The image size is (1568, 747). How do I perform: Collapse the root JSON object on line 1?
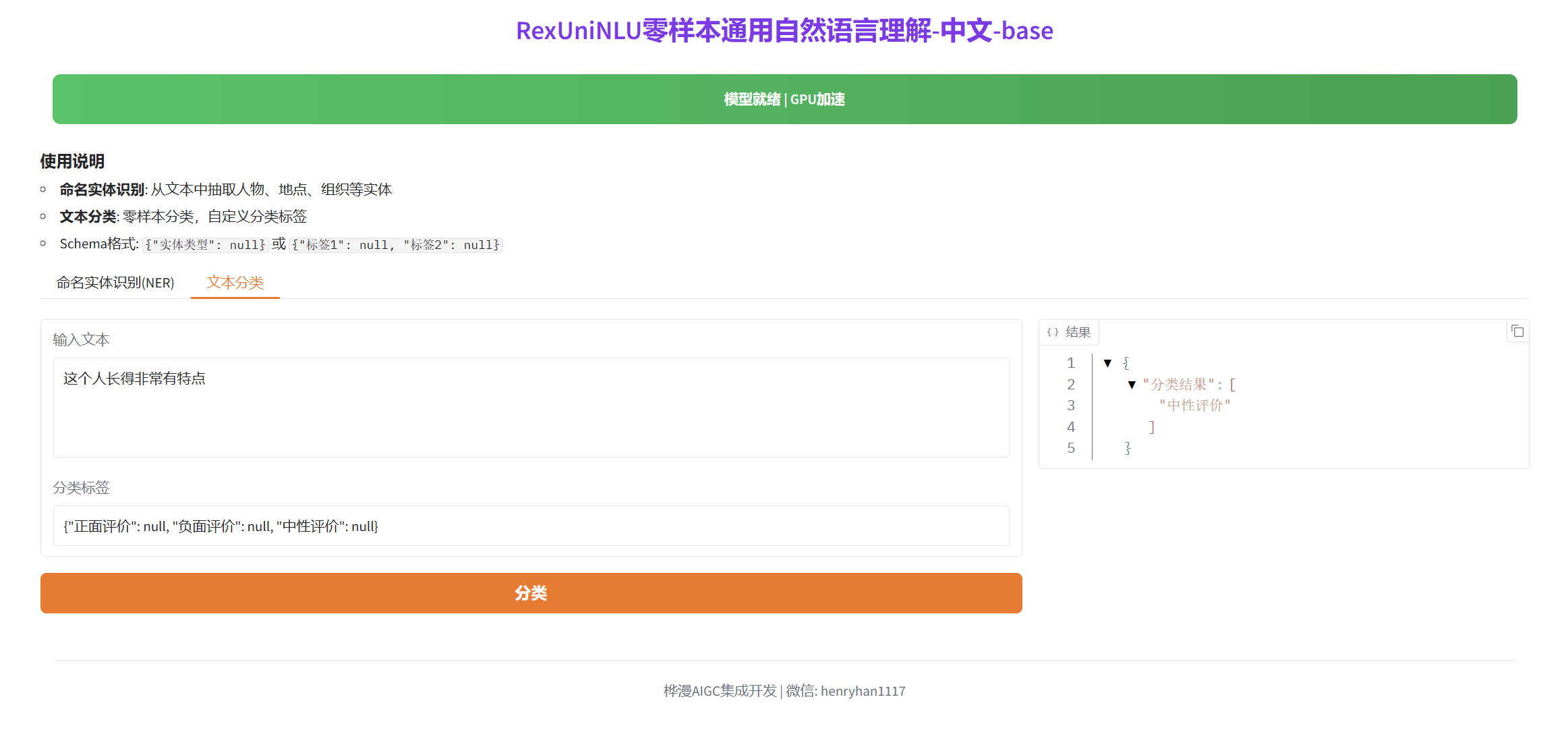pos(1107,363)
